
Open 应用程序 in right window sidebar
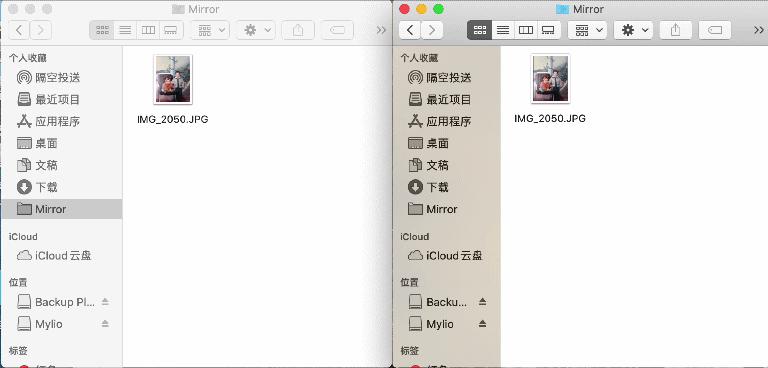(x=447, y=122)
